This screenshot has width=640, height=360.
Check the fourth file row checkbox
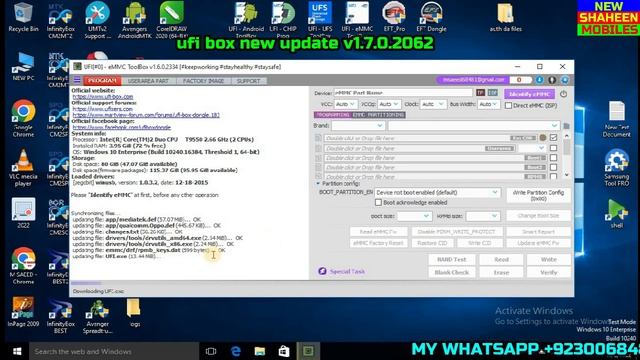click(553, 167)
